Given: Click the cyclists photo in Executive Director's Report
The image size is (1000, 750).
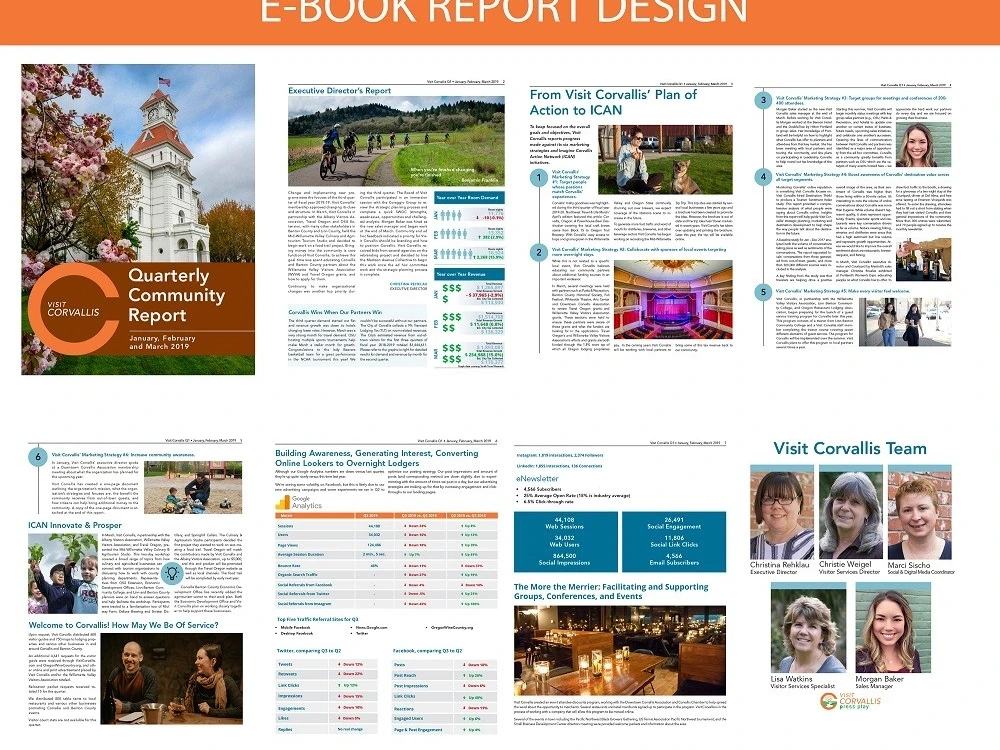Looking at the screenshot, I should coord(396,142).
